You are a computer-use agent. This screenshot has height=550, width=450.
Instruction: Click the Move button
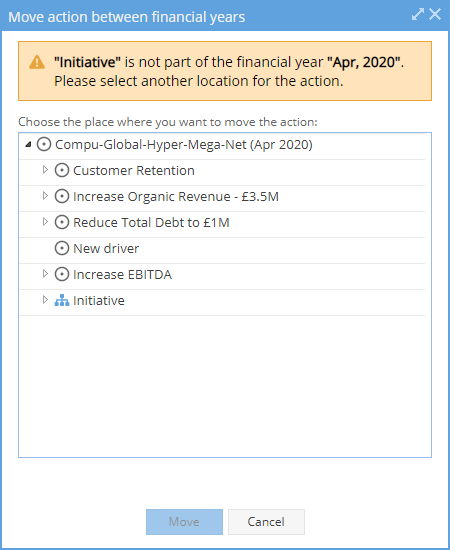184,522
